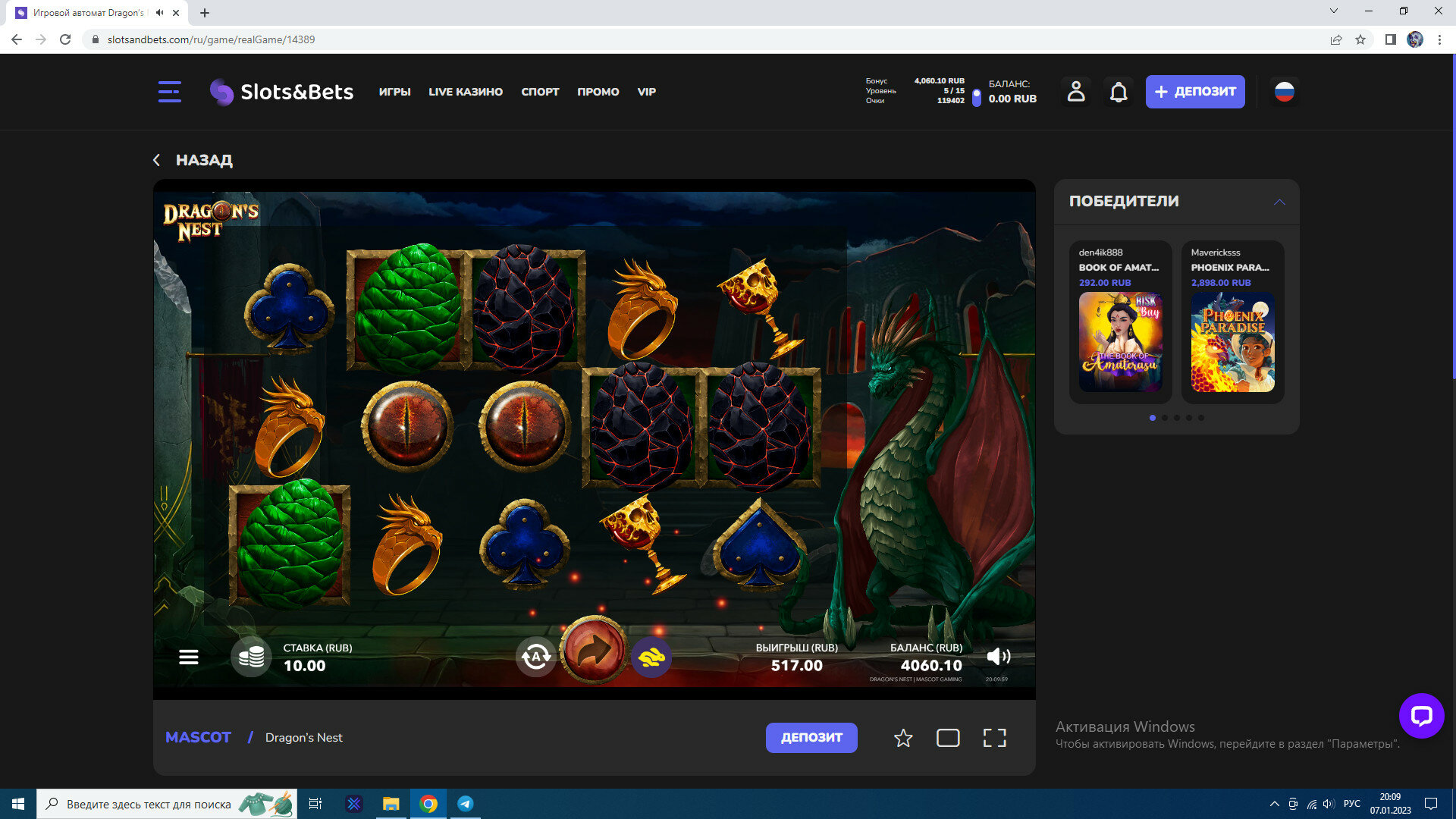Viewport: 1456px width, 819px height.
Task: Open user profile icon
Action: tap(1076, 92)
